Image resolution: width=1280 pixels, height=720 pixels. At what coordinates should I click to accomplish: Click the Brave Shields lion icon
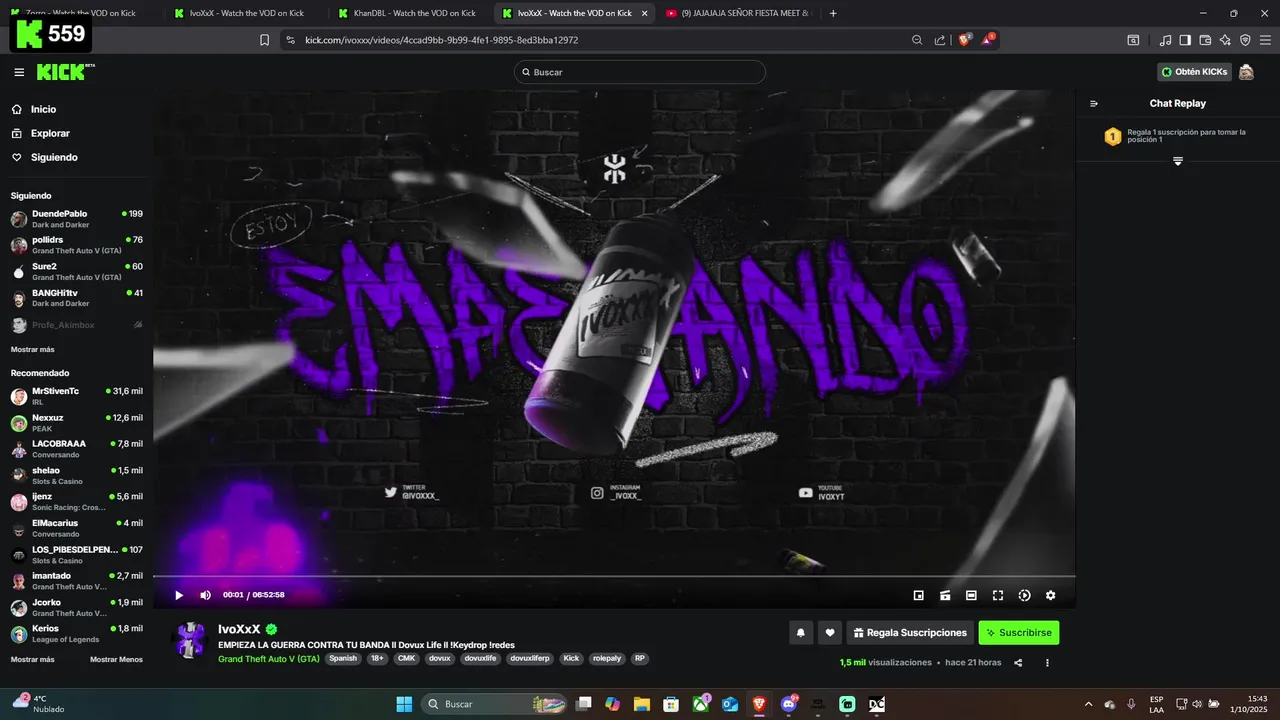coord(965,40)
